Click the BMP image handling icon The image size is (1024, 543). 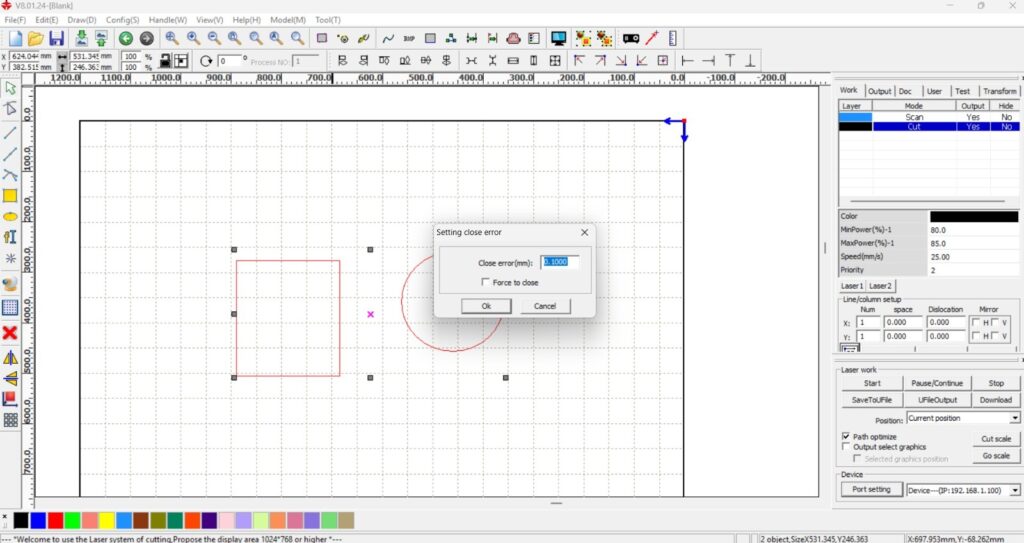409,38
